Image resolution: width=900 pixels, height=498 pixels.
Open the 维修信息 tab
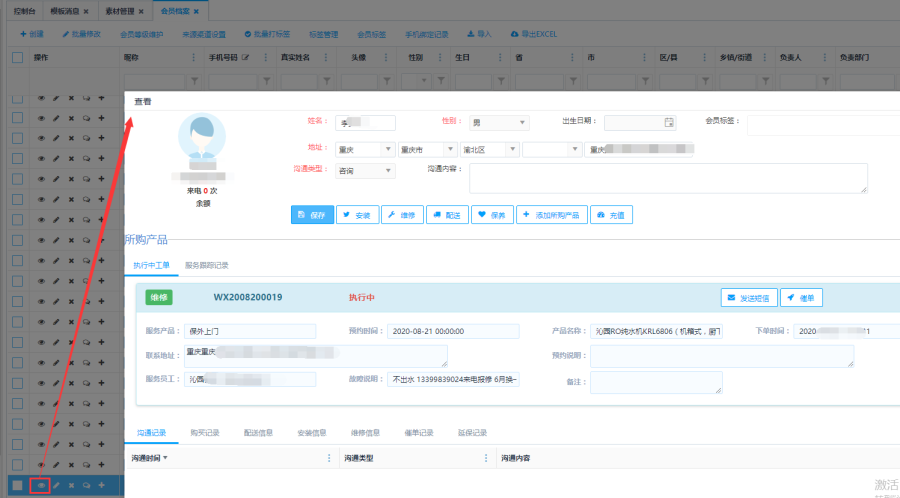[x=365, y=433]
